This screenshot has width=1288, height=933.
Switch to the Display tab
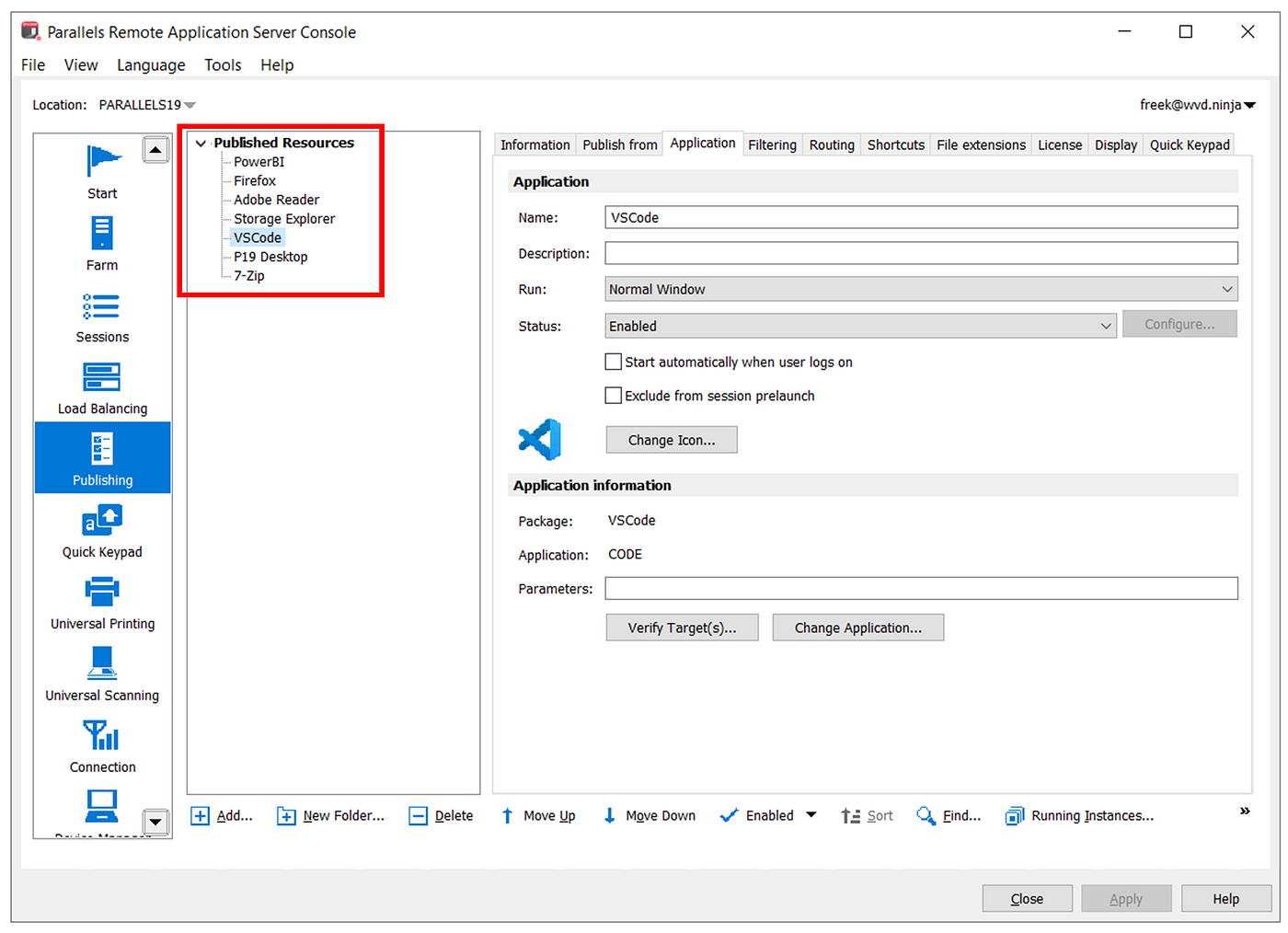click(x=1116, y=145)
